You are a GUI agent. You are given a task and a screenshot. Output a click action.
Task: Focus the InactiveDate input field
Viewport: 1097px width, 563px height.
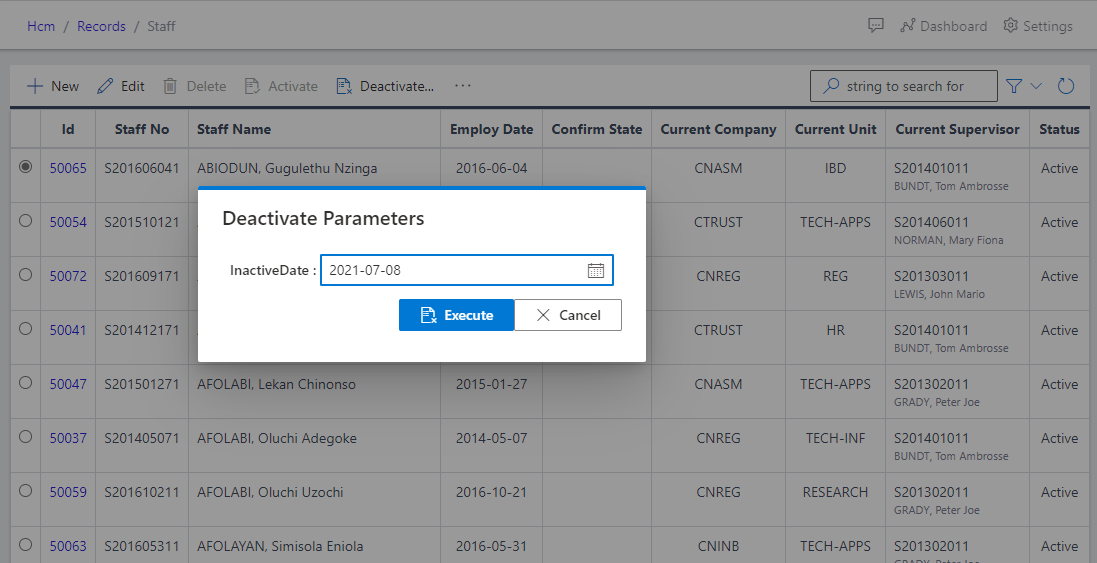(467, 270)
